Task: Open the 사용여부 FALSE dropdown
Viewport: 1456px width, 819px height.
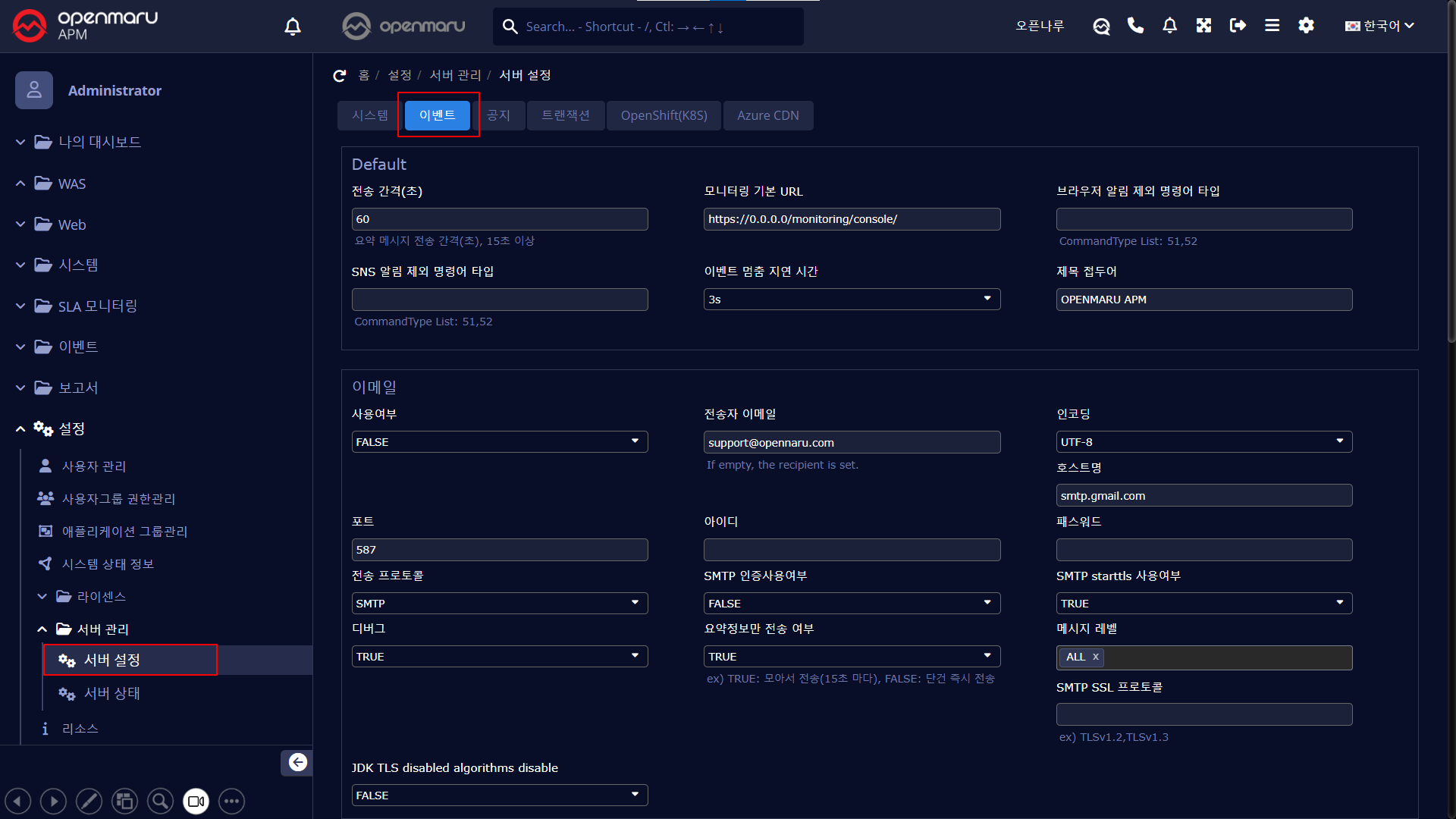Action: (499, 442)
